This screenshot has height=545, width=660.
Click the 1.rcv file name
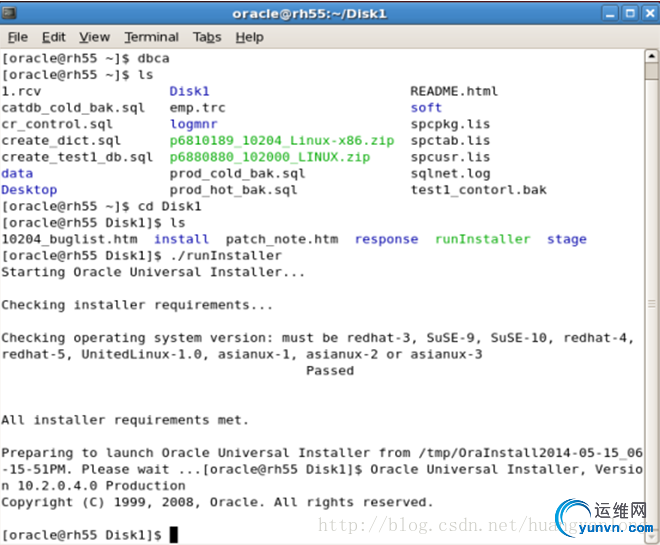pos(21,91)
